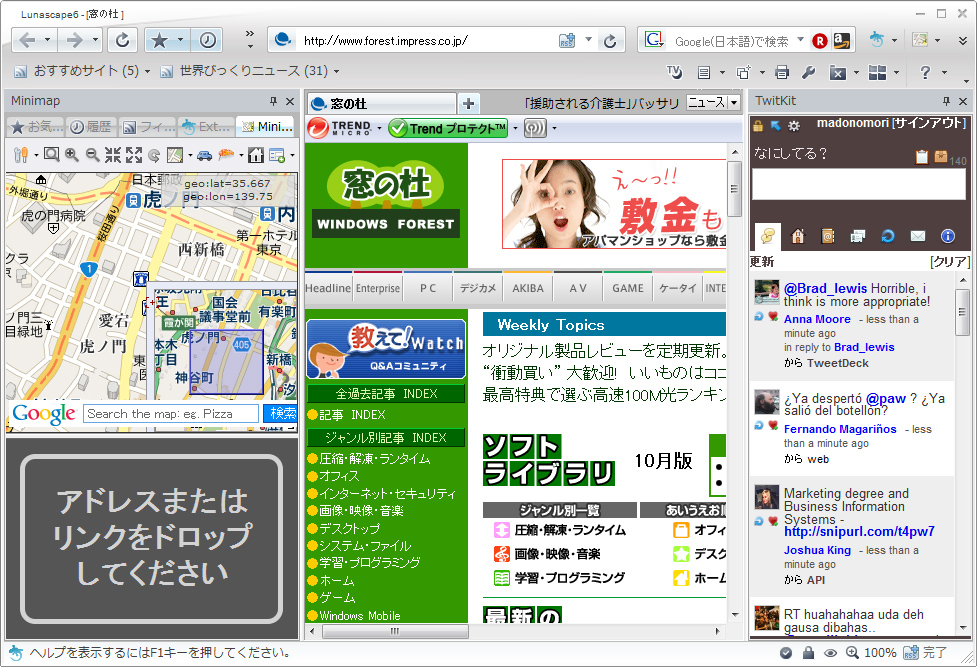Open the favorites star button
Viewport: 977px width, 667px height.
(160, 41)
